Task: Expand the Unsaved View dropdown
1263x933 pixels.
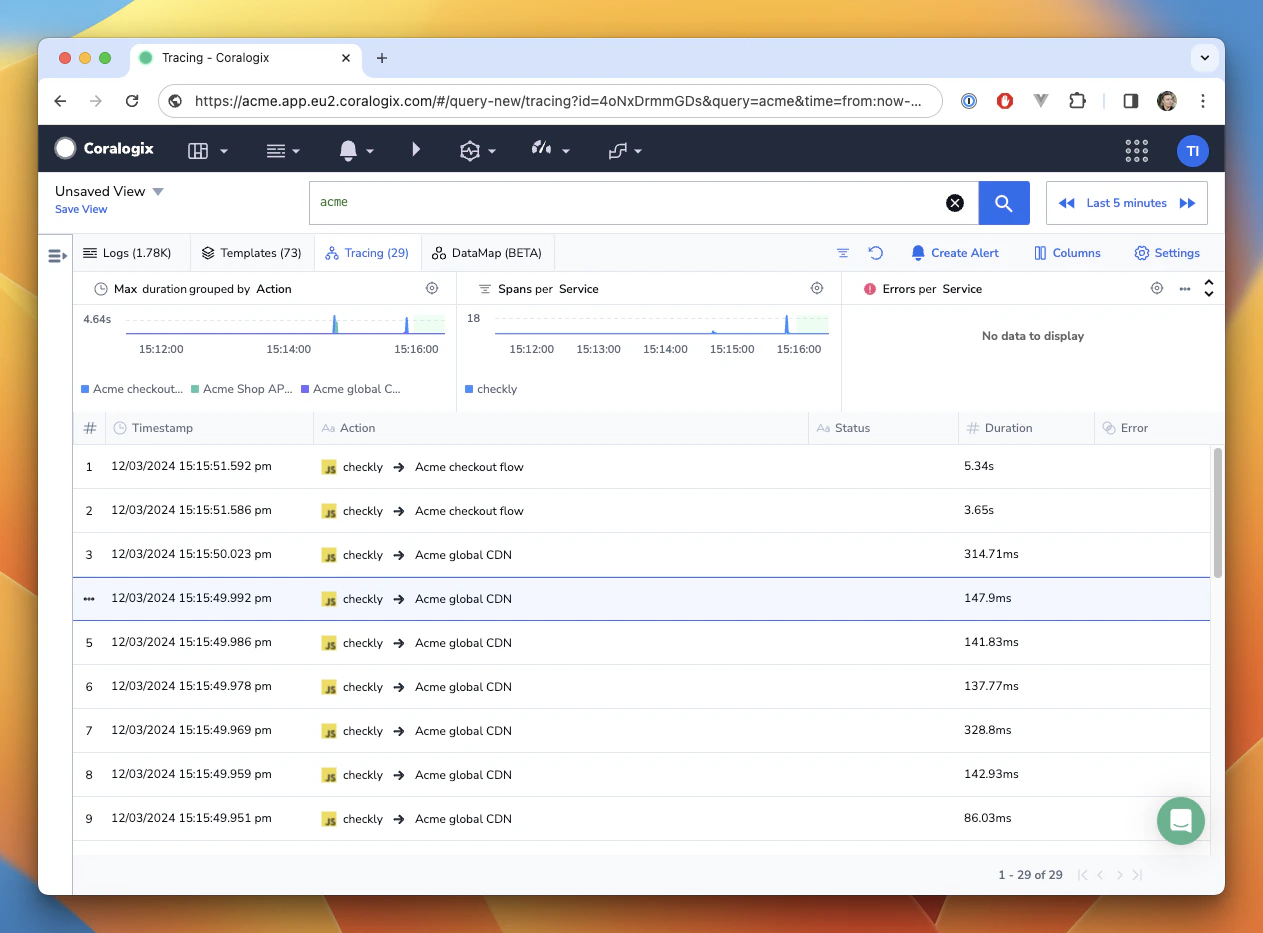Action: pos(158,191)
